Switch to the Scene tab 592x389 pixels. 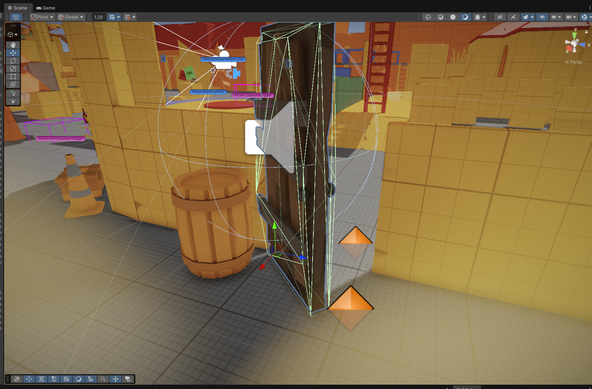coord(17,8)
